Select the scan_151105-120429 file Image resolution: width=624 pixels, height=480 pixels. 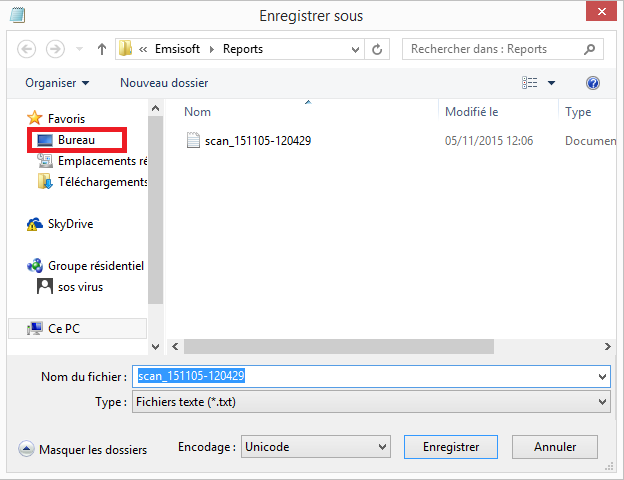point(257,141)
